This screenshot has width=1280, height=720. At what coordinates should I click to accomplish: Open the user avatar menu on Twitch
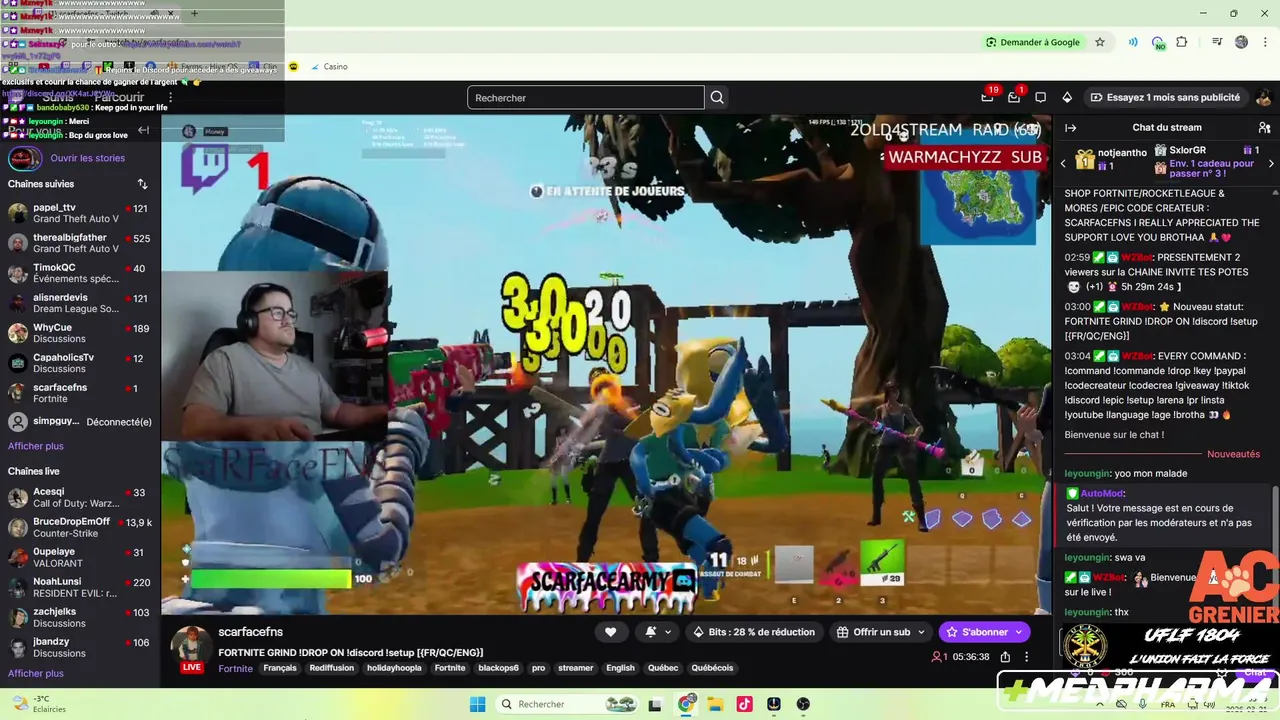click(x=1264, y=97)
